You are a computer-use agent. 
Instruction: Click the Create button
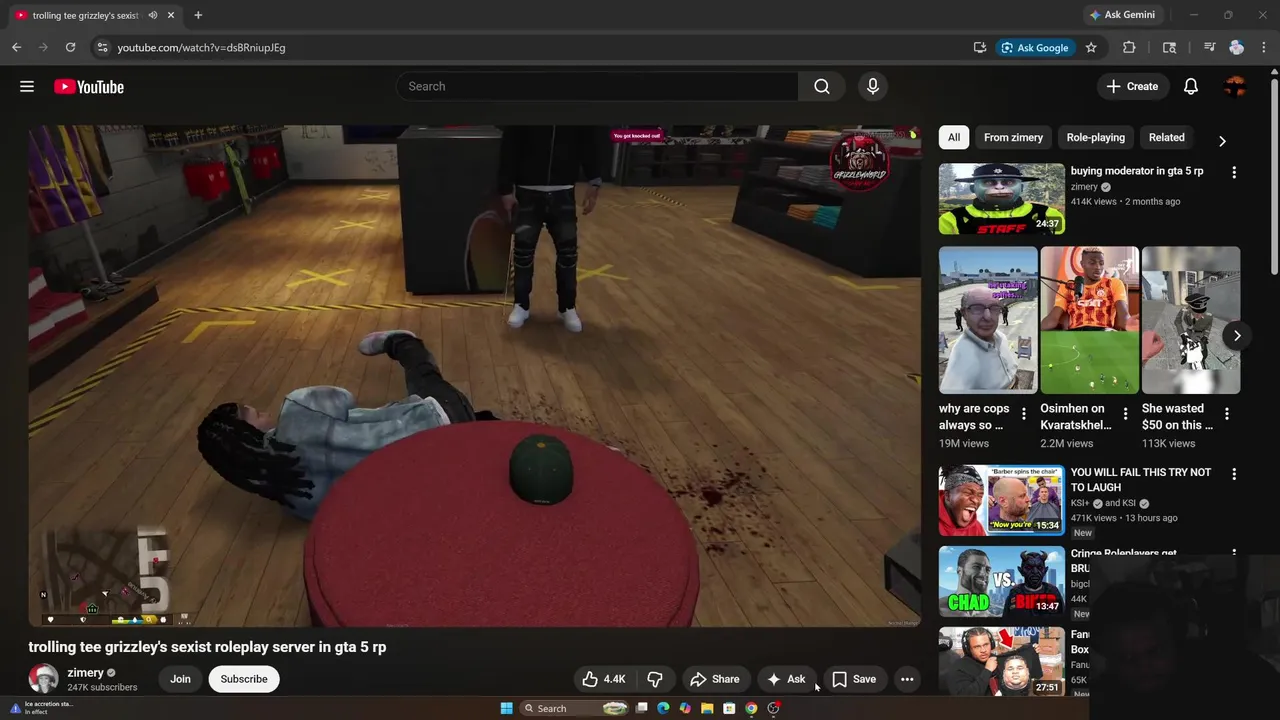coord(1133,87)
